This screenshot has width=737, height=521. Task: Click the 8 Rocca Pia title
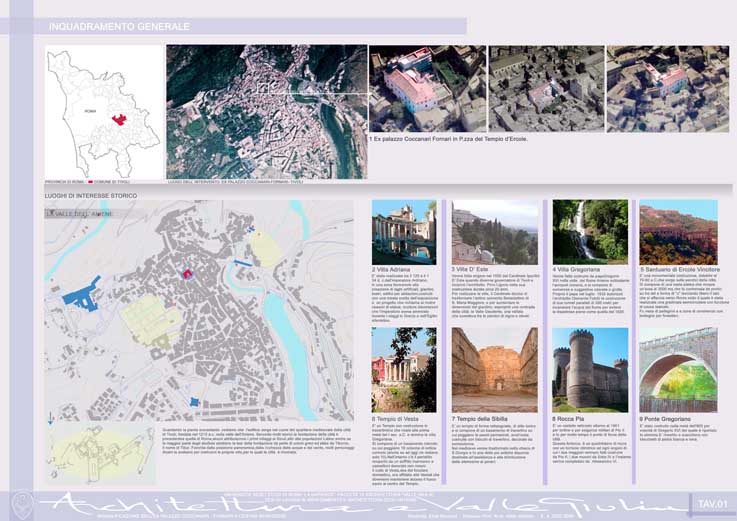pyautogui.click(x=569, y=418)
